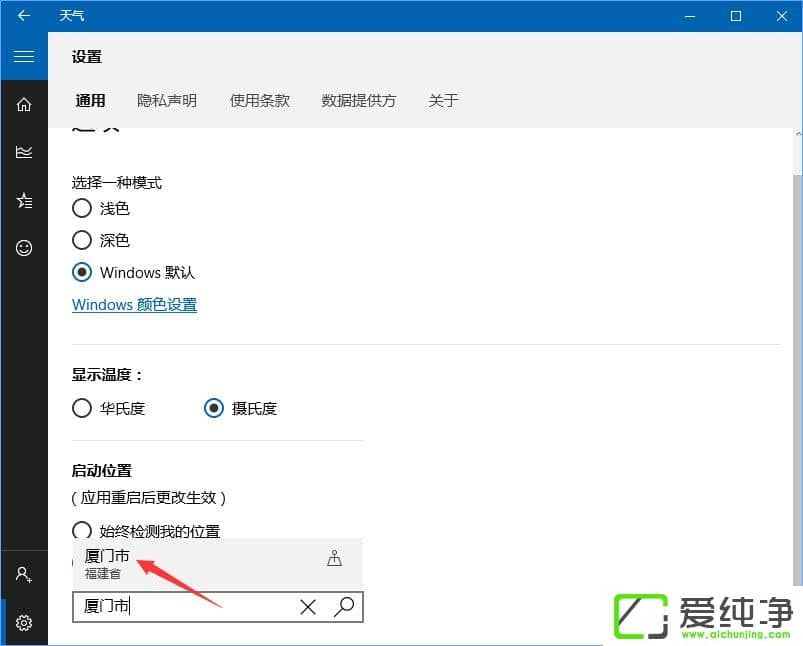Select the Places star icon in sidebar
The width and height of the screenshot is (803, 646).
tap(23, 200)
